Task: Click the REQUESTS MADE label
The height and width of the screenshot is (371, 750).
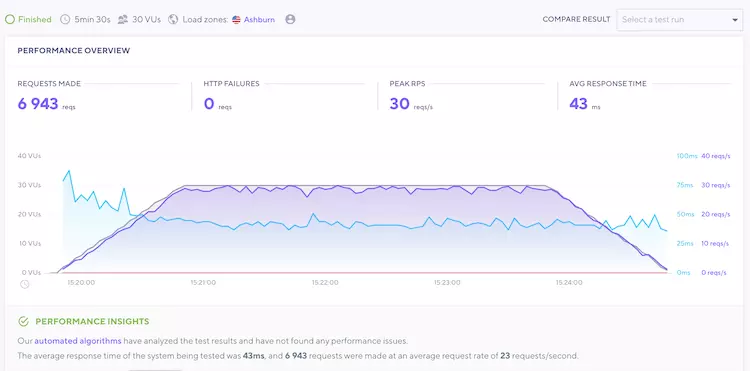Action: coord(49,84)
